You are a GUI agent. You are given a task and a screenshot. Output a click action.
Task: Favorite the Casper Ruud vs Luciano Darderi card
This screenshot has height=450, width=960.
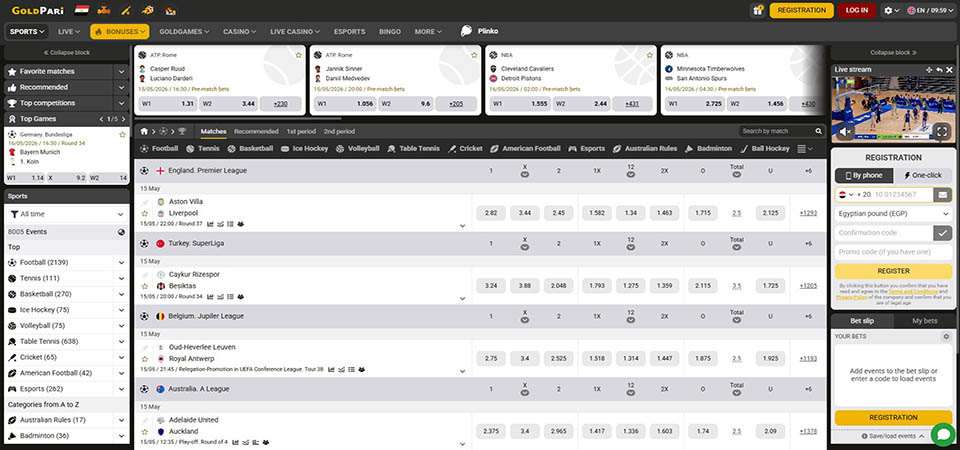click(x=298, y=55)
